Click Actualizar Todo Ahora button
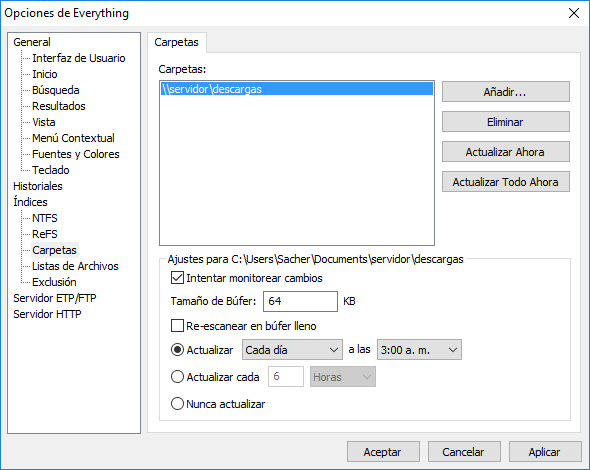Screen dimensions: 590x470 click(506, 182)
